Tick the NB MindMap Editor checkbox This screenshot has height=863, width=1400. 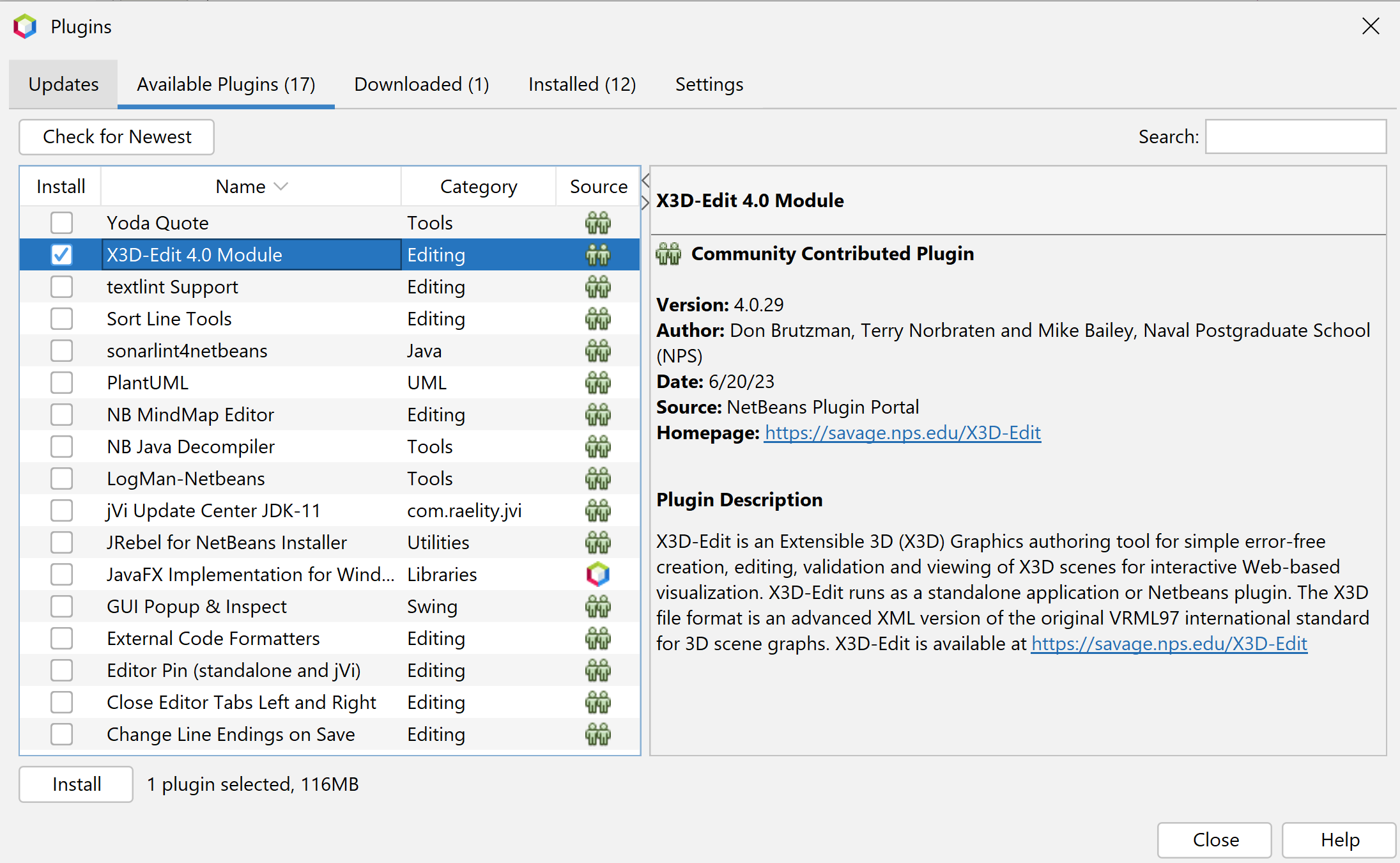(x=61, y=414)
